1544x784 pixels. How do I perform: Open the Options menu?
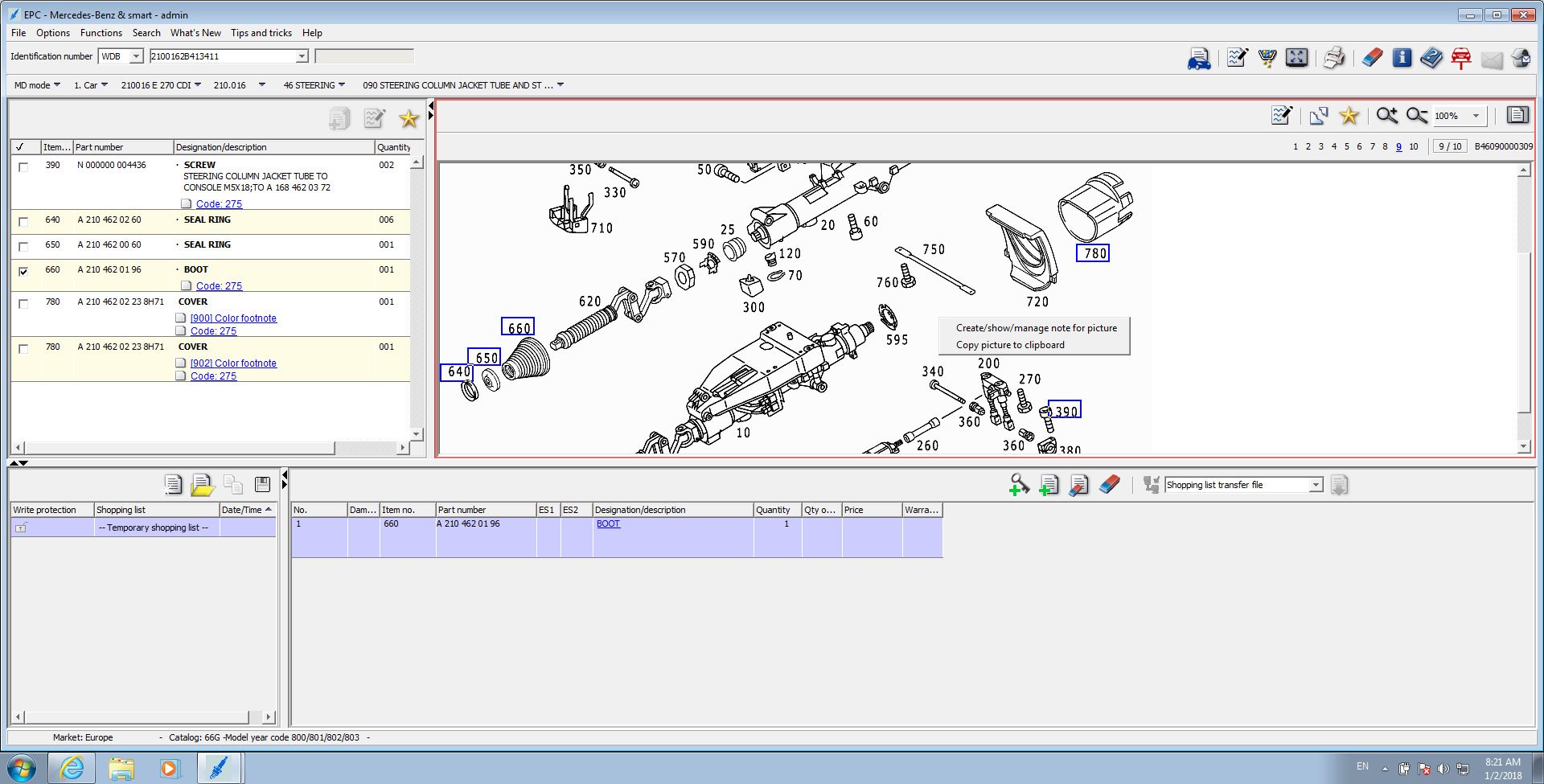coord(53,33)
